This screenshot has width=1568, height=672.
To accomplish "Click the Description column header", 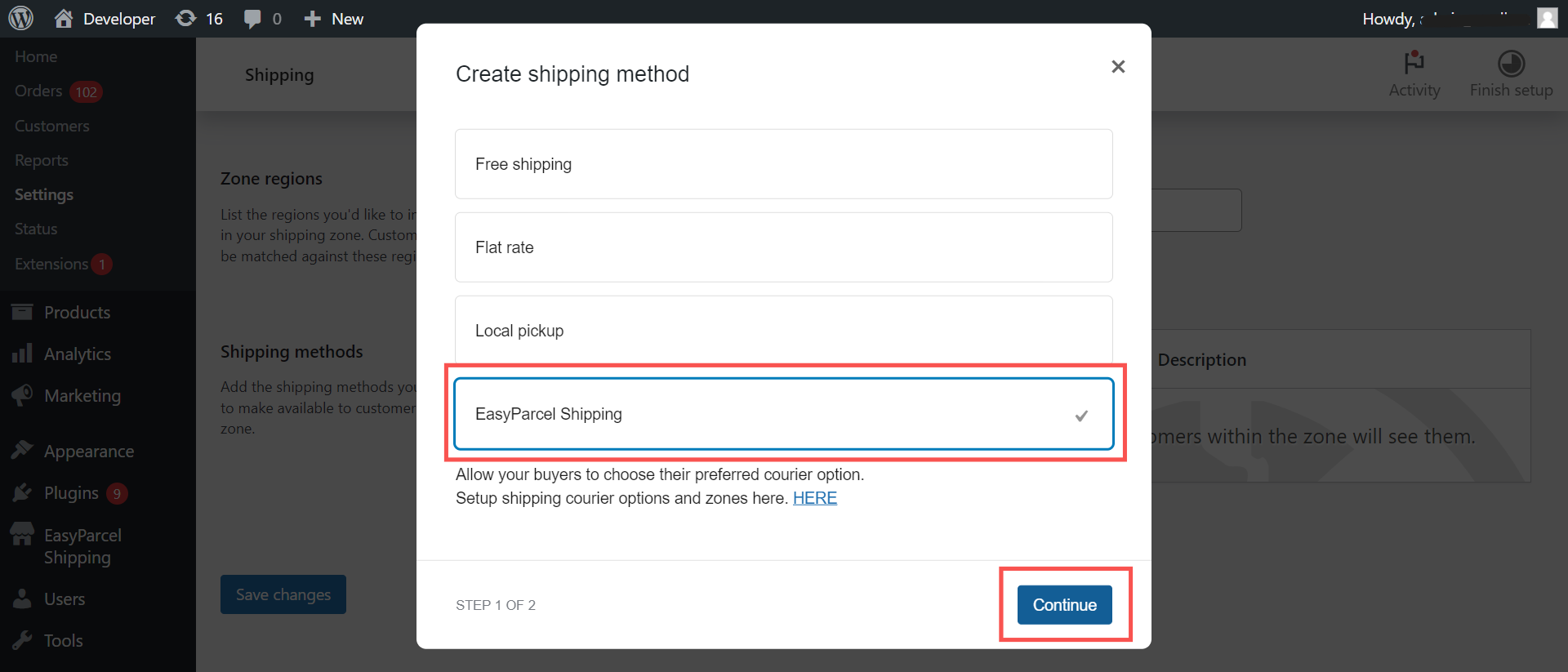I will [1202, 360].
